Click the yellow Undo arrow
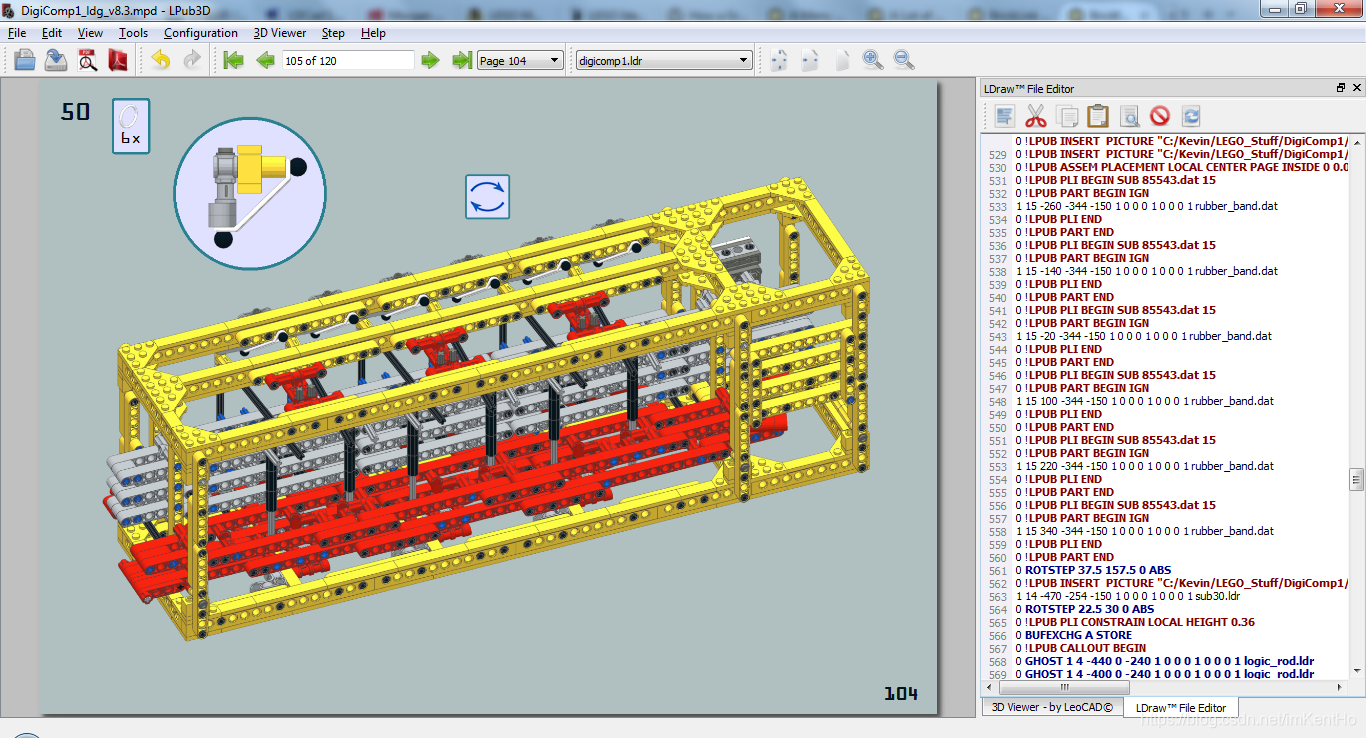This screenshot has width=1366, height=738. tap(160, 60)
